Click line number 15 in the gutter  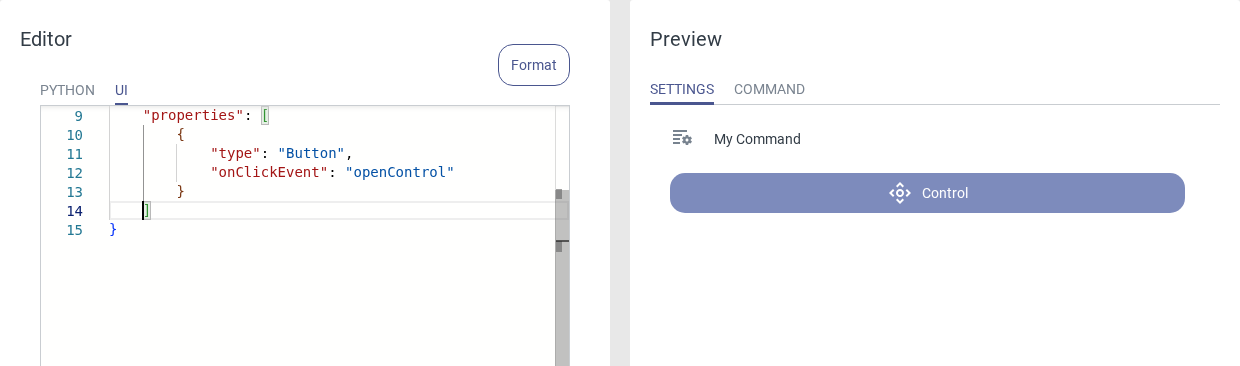click(x=74, y=230)
